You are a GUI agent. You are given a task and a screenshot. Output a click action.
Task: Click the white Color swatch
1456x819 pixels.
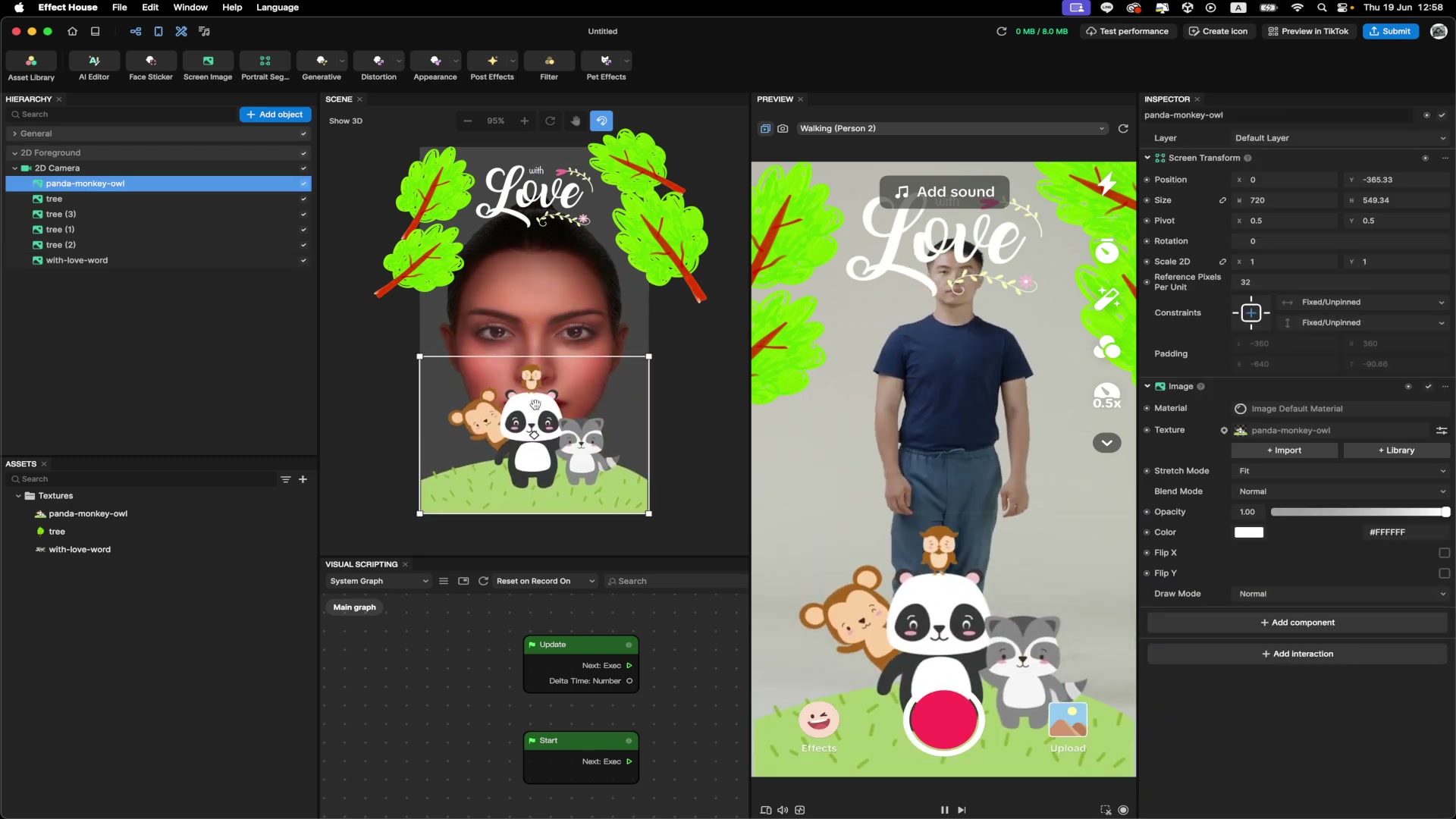pos(1248,532)
